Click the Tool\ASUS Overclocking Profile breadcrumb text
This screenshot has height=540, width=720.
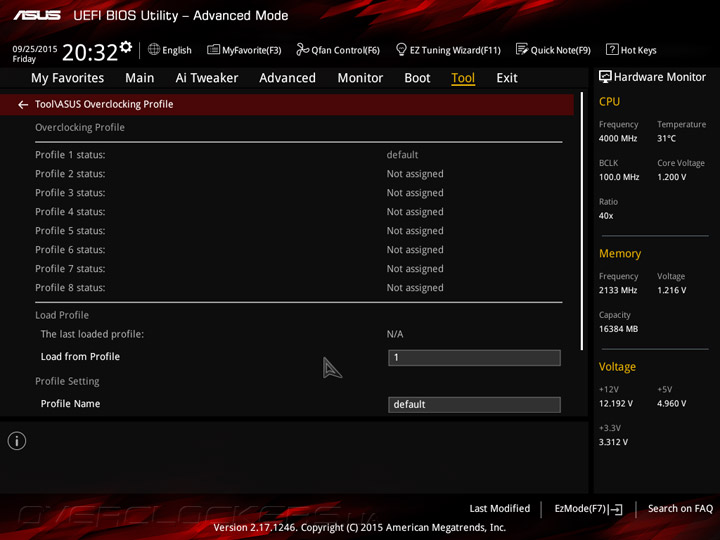click(104, 104)
